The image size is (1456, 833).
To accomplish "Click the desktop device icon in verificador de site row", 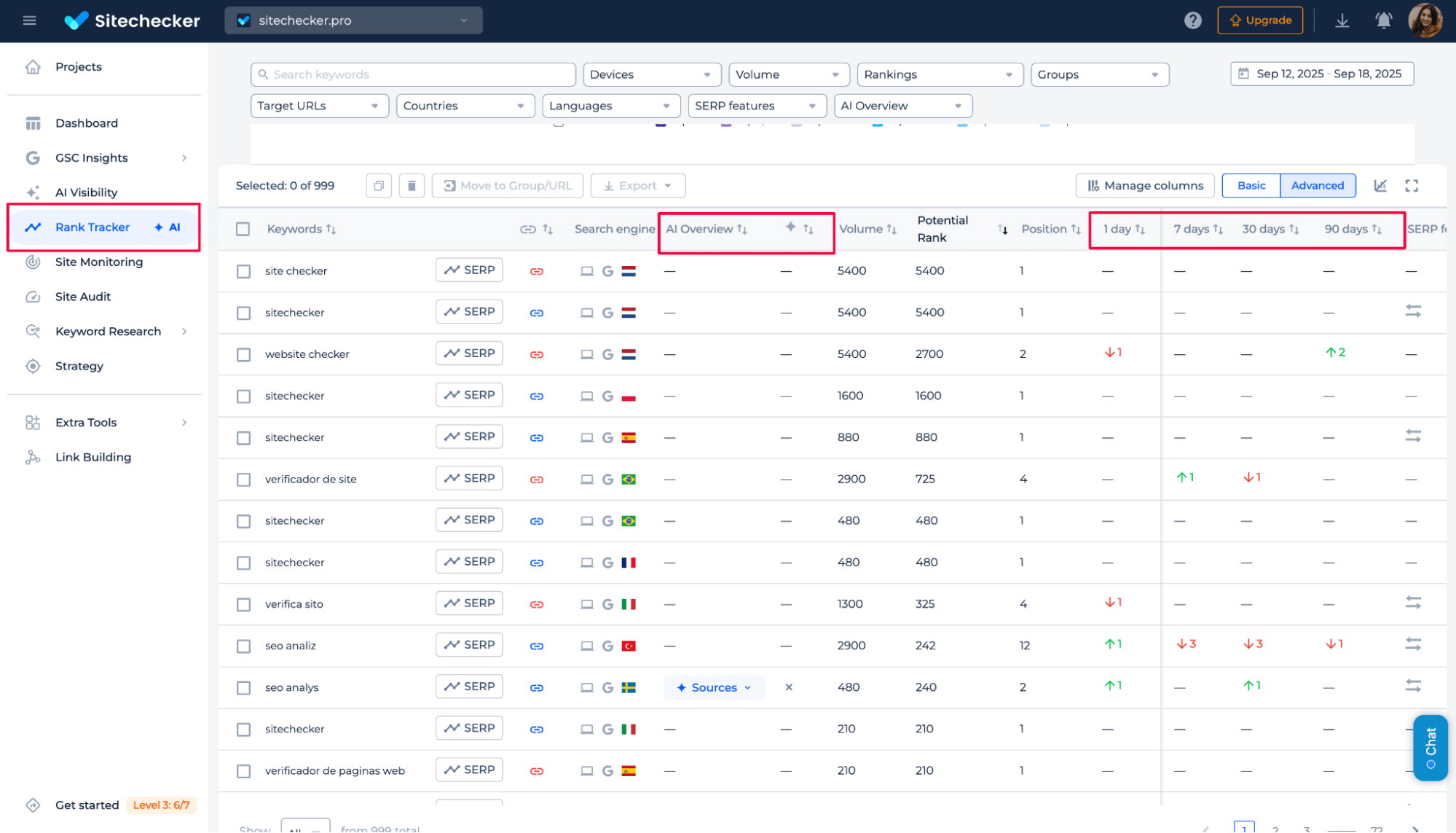I will pos(586,480).
